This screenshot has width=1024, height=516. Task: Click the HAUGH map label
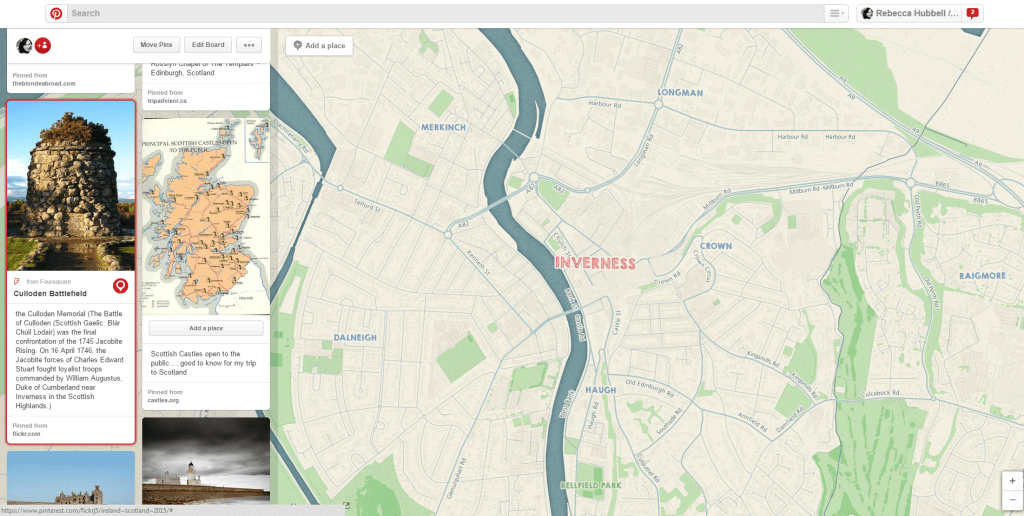point(600,390)
